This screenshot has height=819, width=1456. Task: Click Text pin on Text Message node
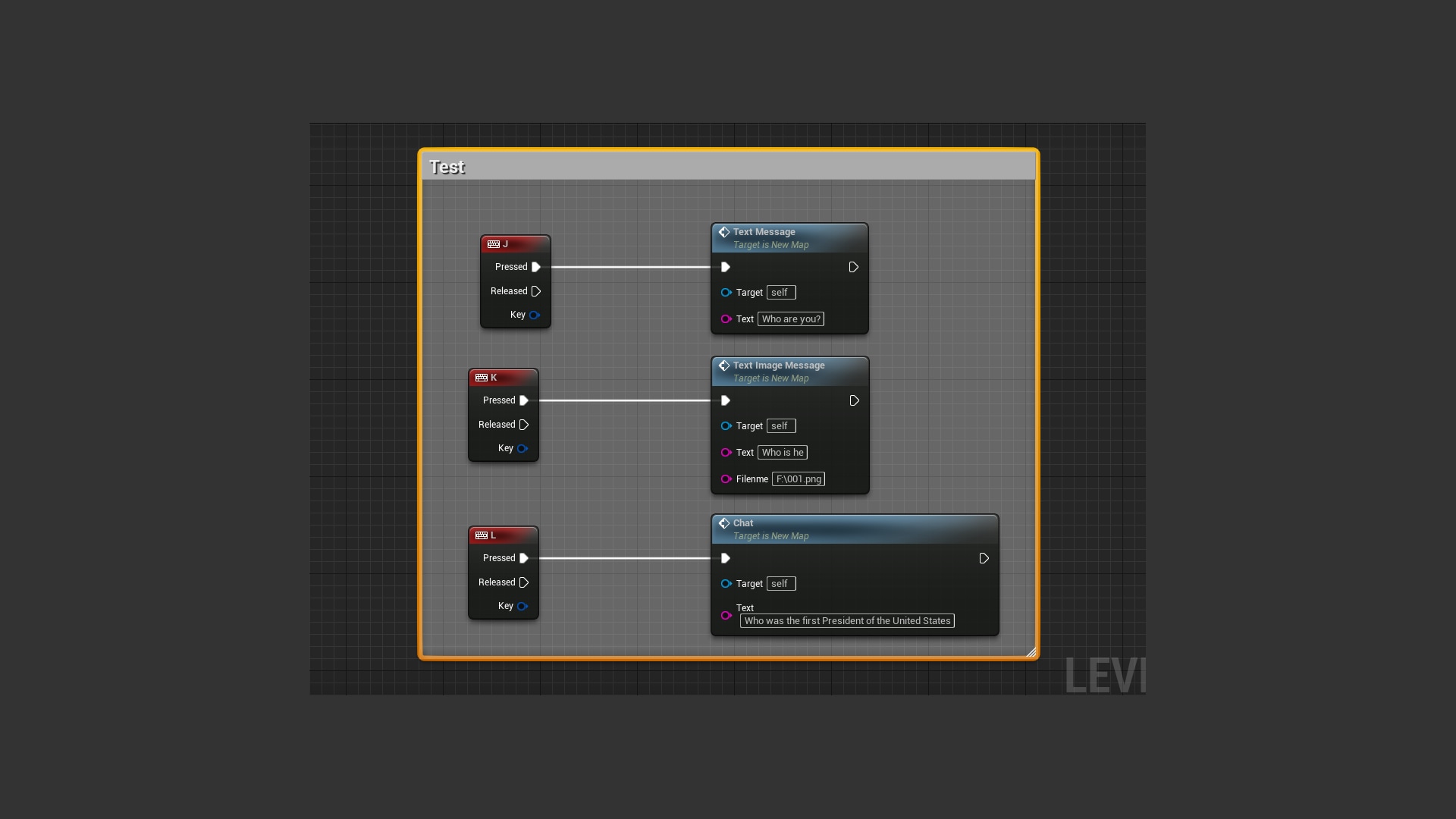[x=726, y=319]
